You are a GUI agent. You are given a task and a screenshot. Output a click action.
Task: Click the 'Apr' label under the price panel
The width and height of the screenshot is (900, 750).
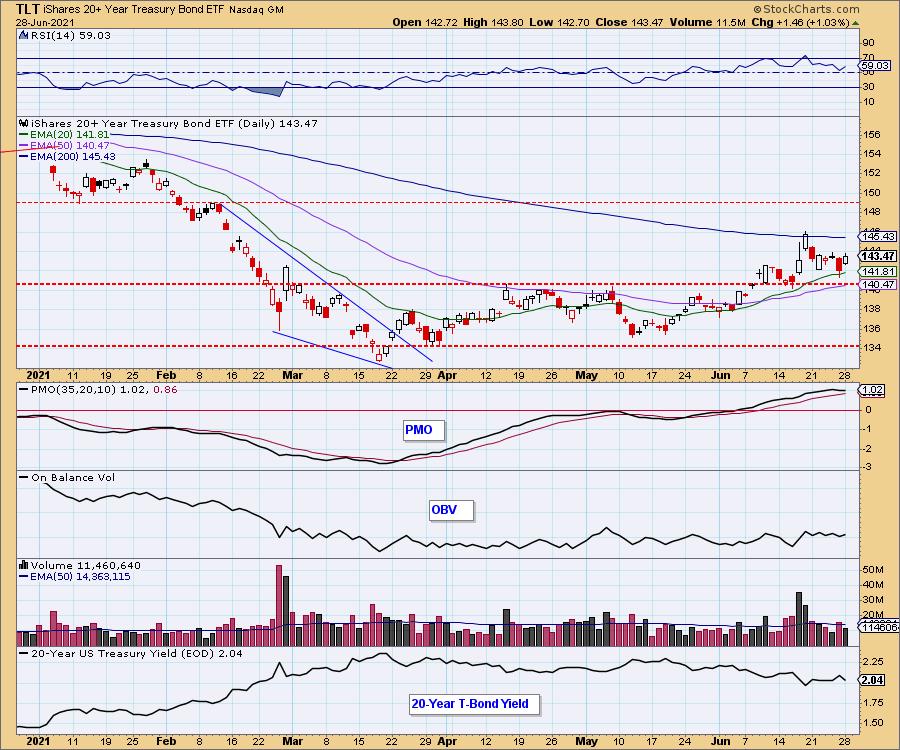(447, 375)
